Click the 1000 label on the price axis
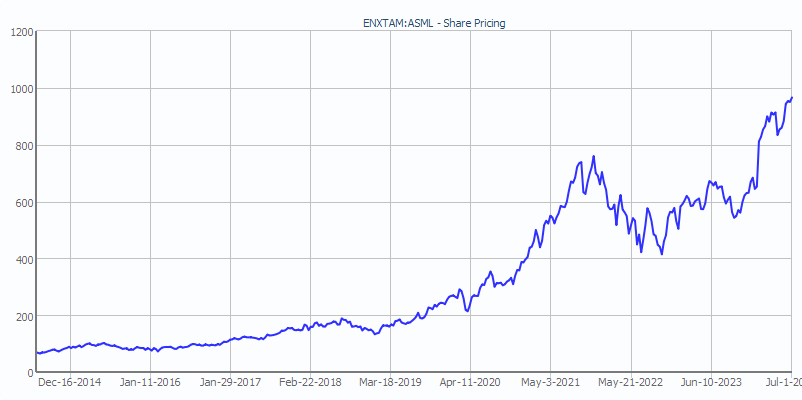 (21, 89)
